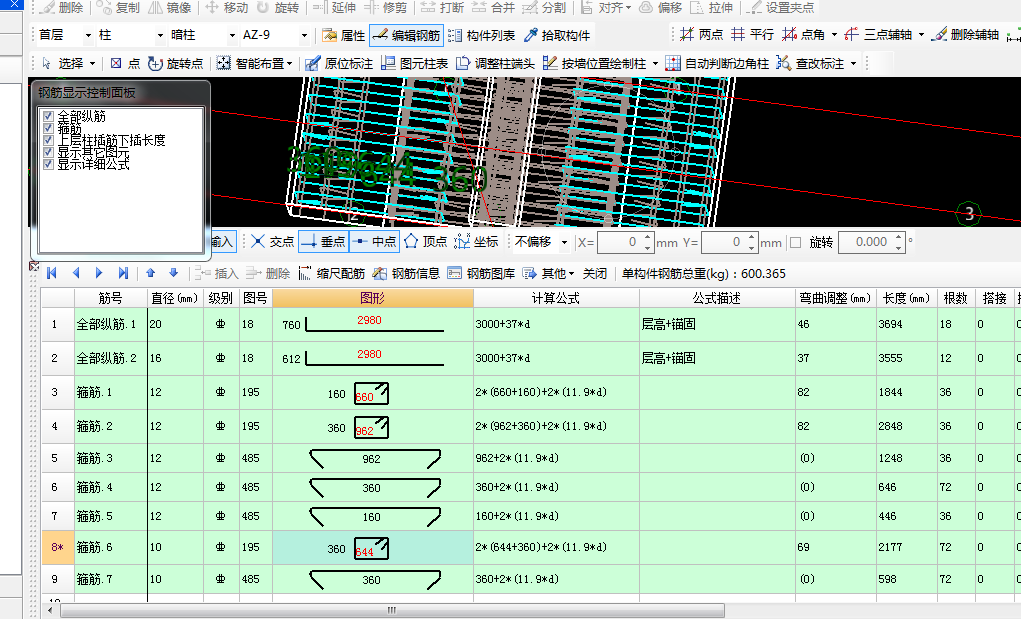Open 钢筋信息 (rebar info)

tap(406, 273)
